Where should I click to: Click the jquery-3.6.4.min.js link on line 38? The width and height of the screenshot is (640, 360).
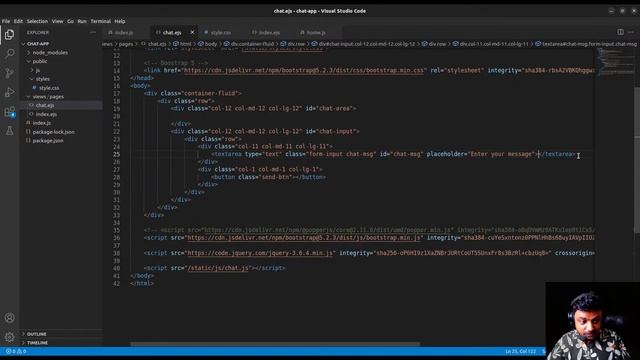pyautogui.click(x=260, y=253)
